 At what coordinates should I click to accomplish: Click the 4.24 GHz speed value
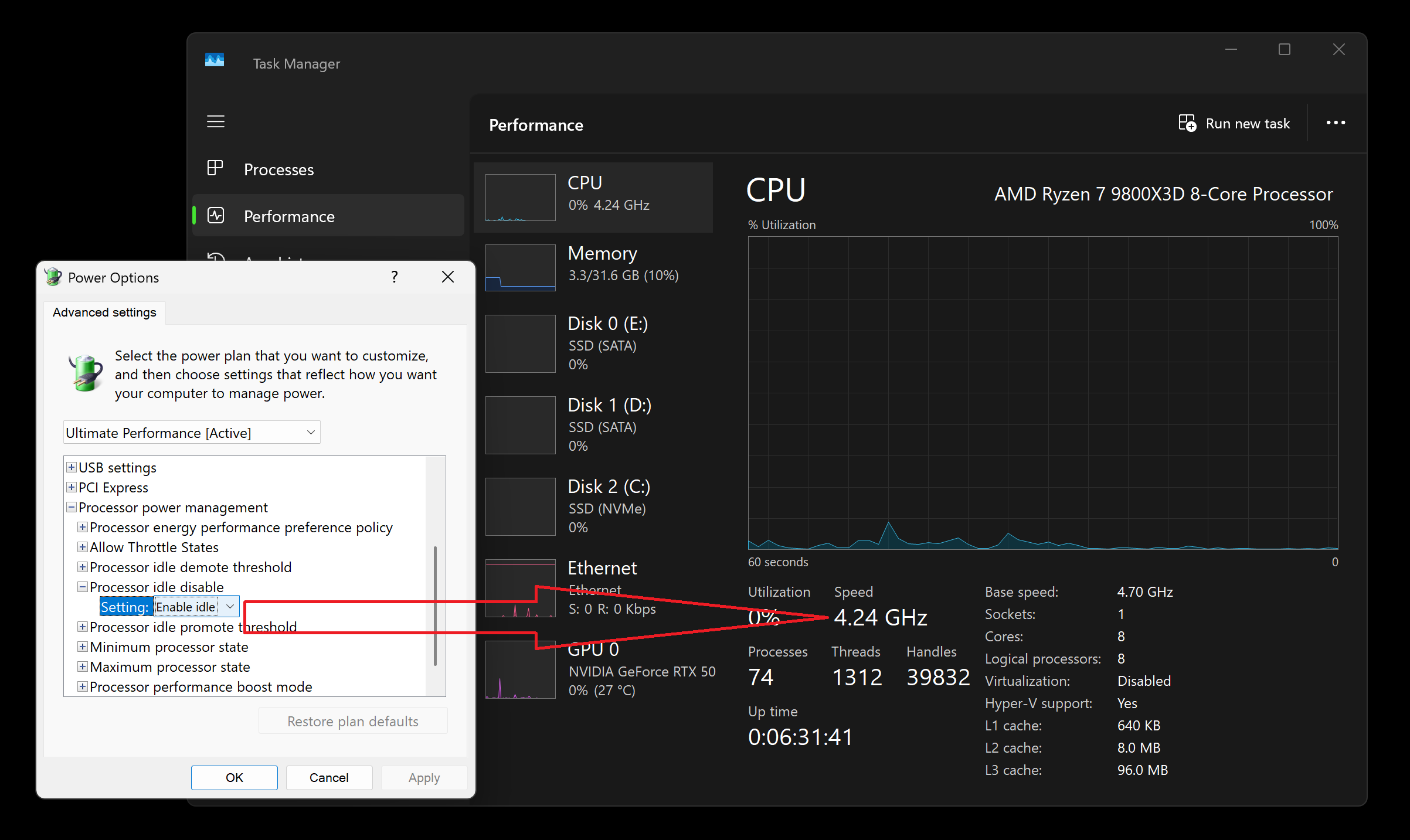881,617
